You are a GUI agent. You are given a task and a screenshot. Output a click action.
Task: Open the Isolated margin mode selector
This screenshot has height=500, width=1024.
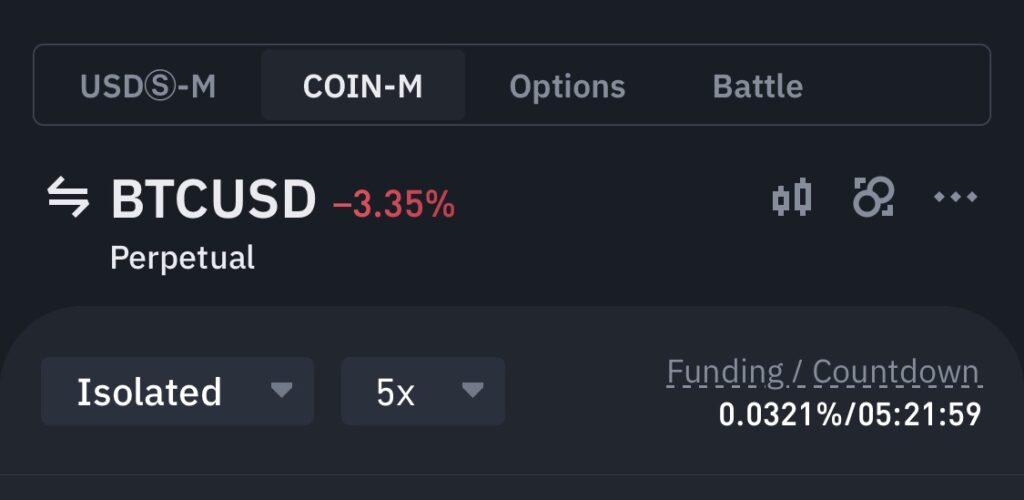[177, 391]
